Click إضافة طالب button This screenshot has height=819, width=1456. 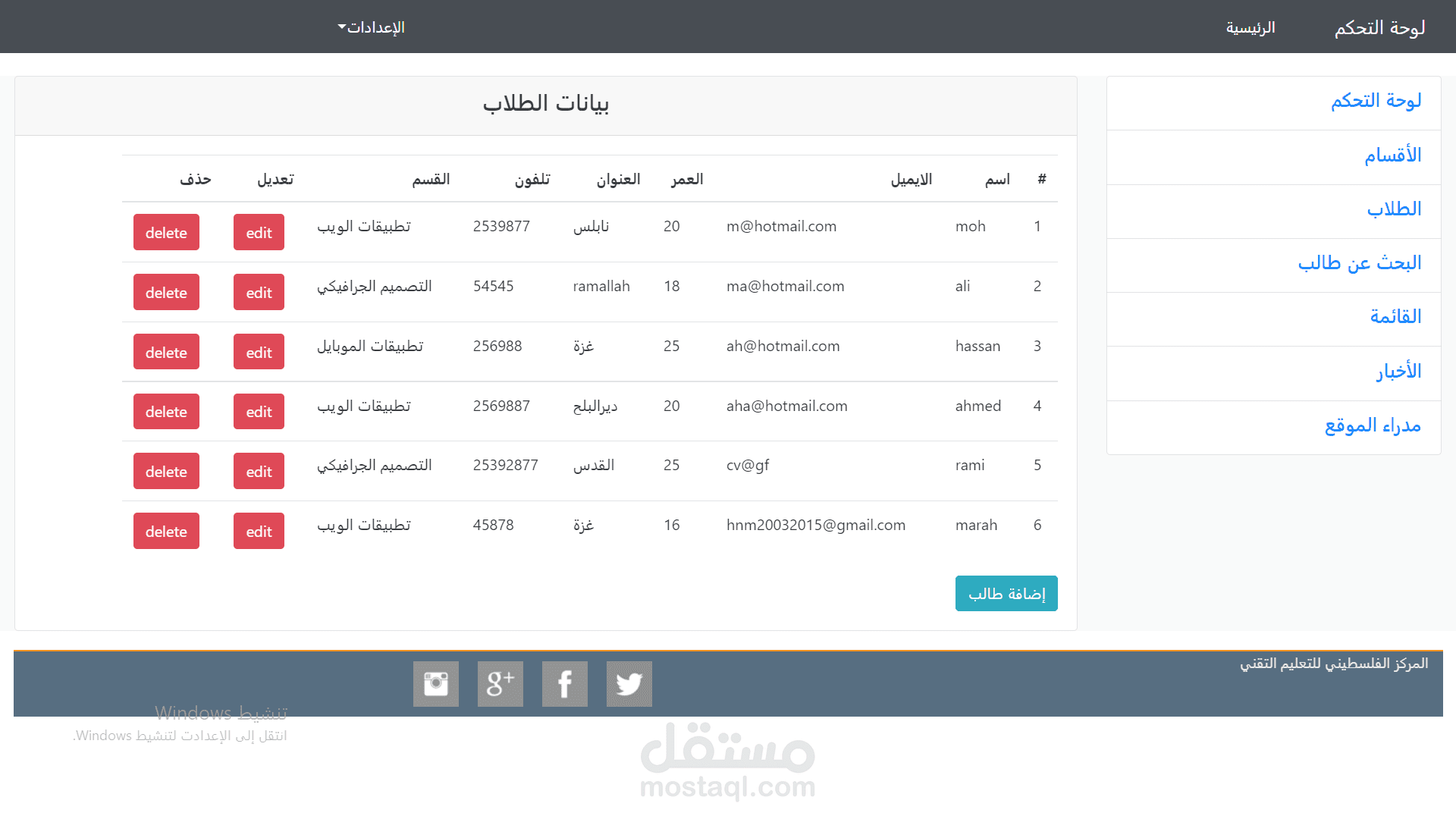pyautogui.click(x=1006, y=594)
